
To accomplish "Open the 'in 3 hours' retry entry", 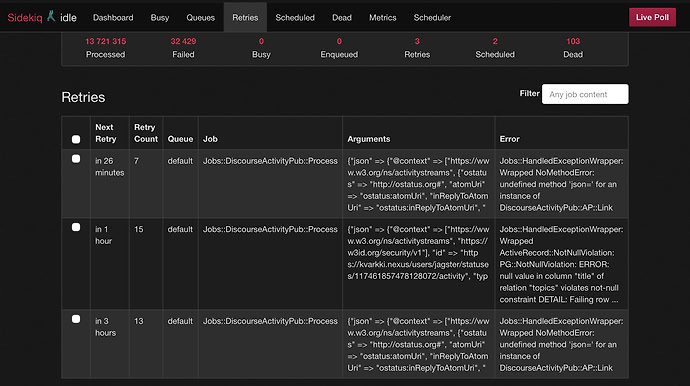I will click(106, 327).
